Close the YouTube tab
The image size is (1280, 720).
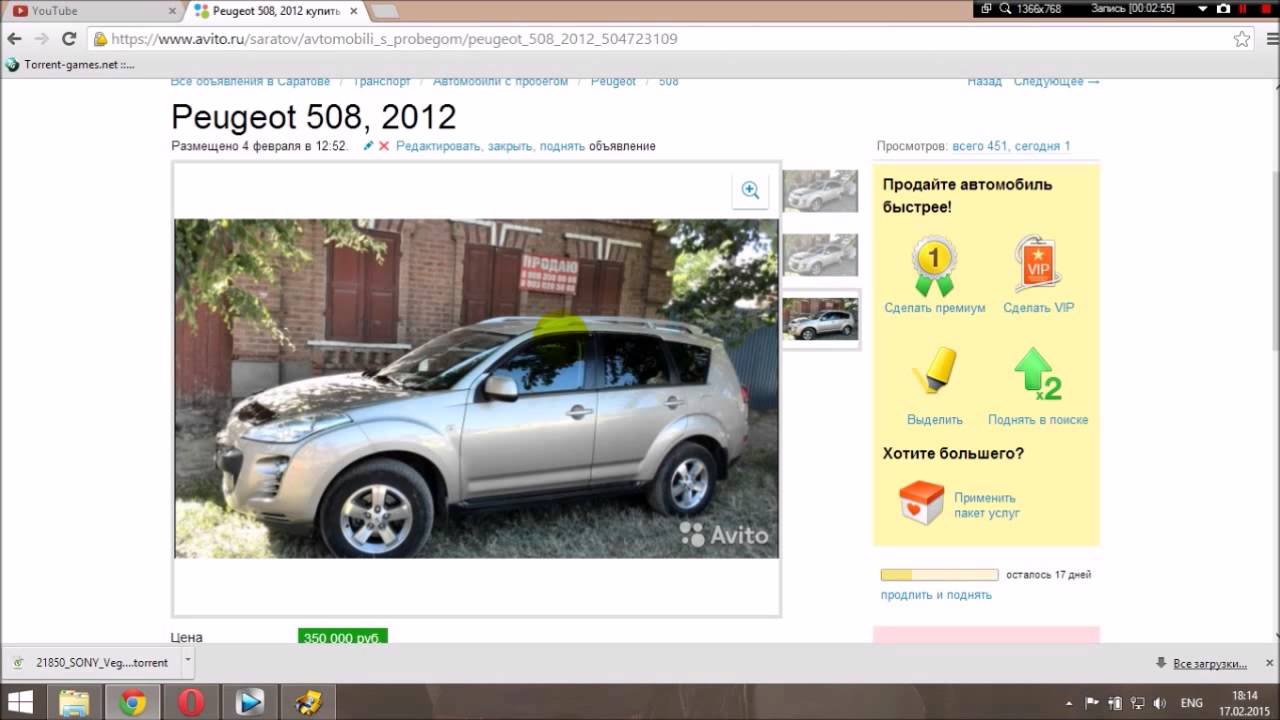click(172, 11)
